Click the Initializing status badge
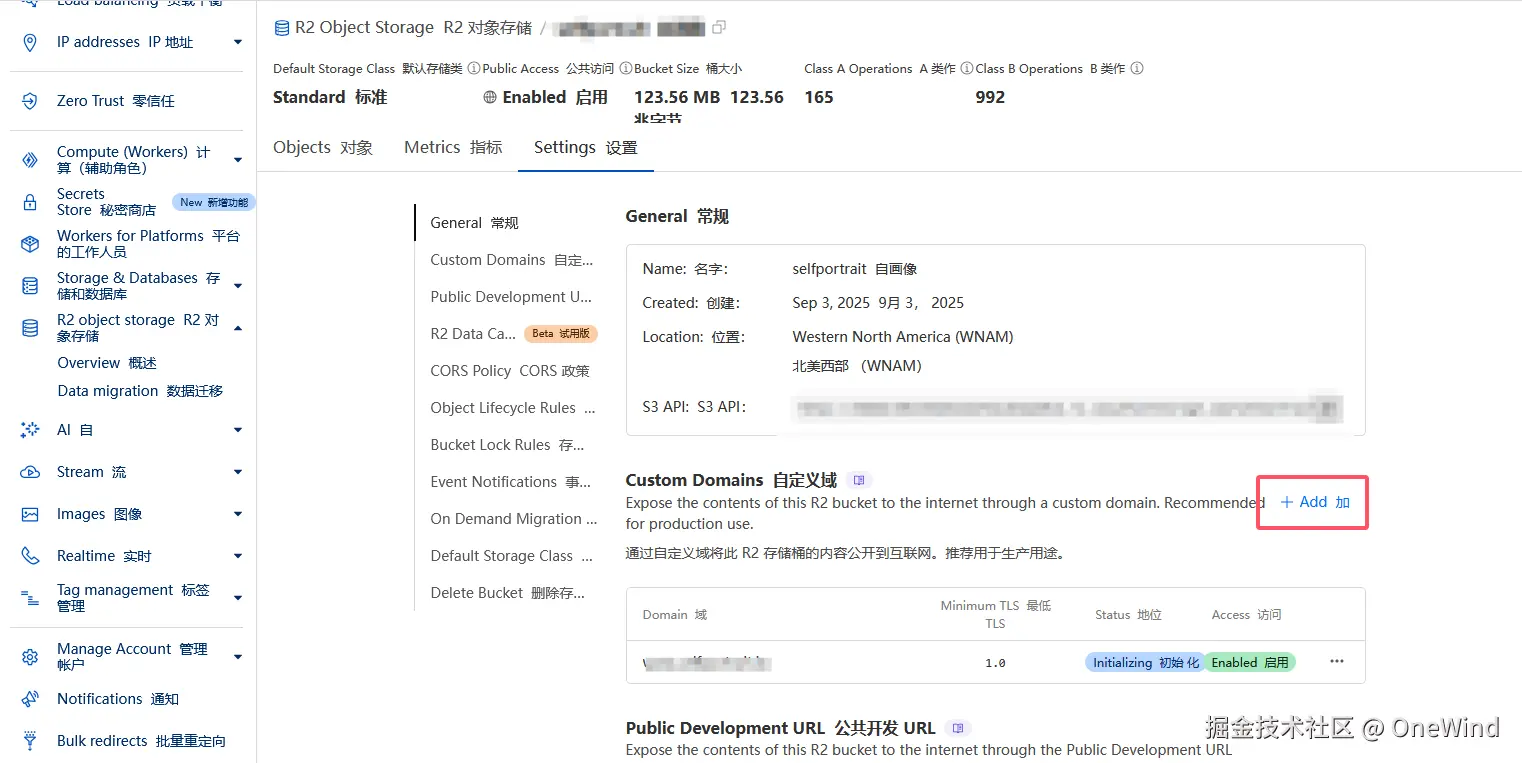1522x763 pixels. [1145, 662]
